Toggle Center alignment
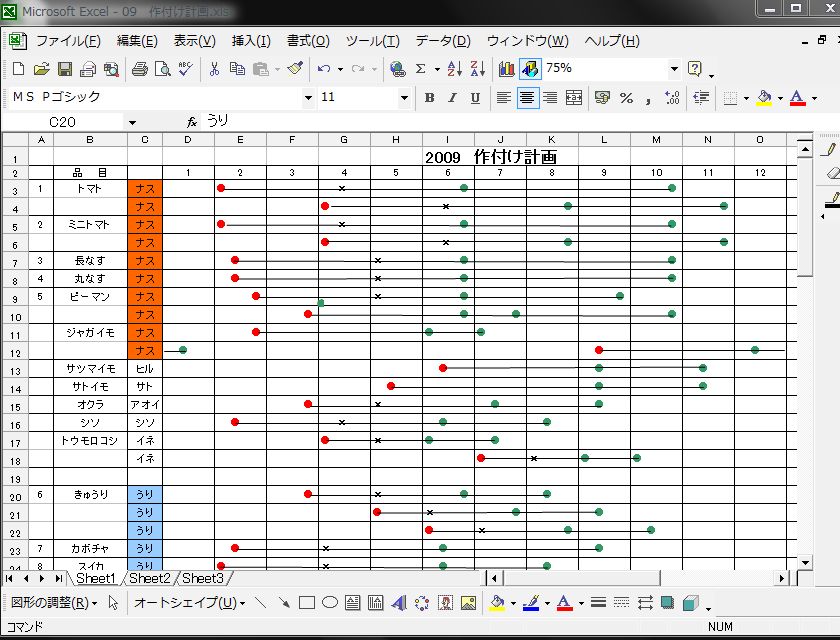 528,97
